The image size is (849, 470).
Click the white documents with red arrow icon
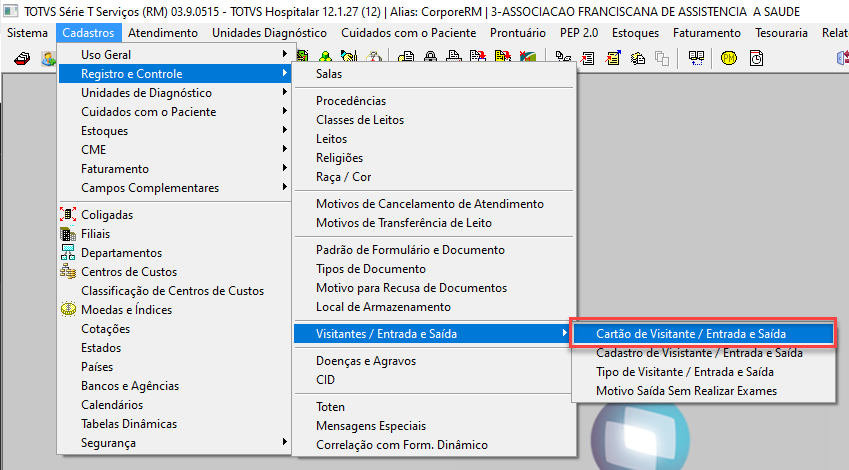478,57
